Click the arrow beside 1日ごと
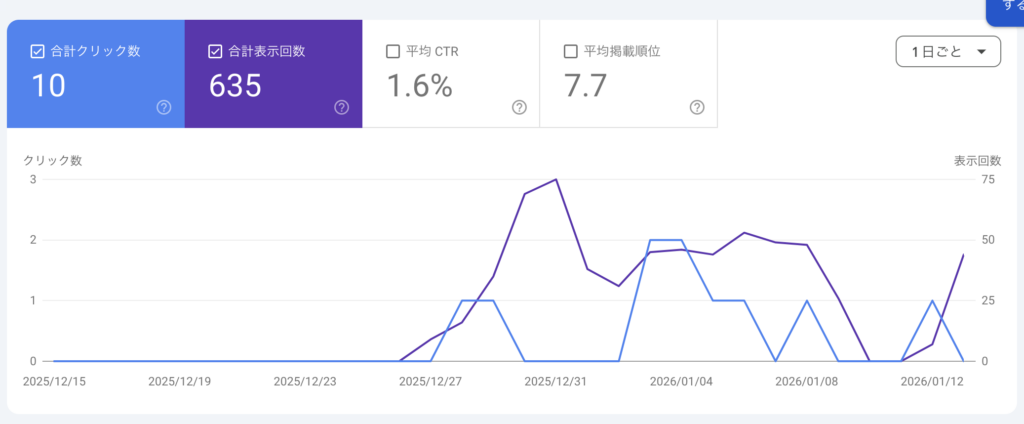Screen dimensions: 1024x424 [981, 52]
